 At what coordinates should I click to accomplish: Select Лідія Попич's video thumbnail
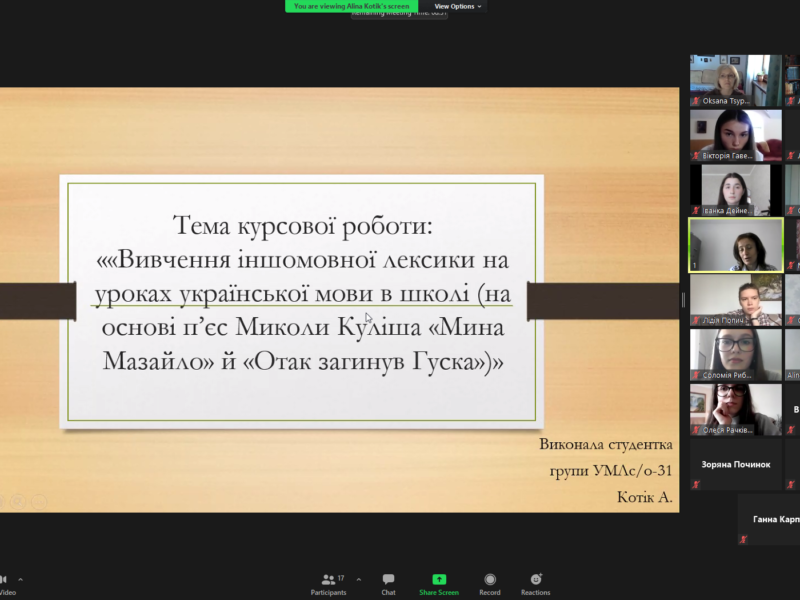(735, 300)
